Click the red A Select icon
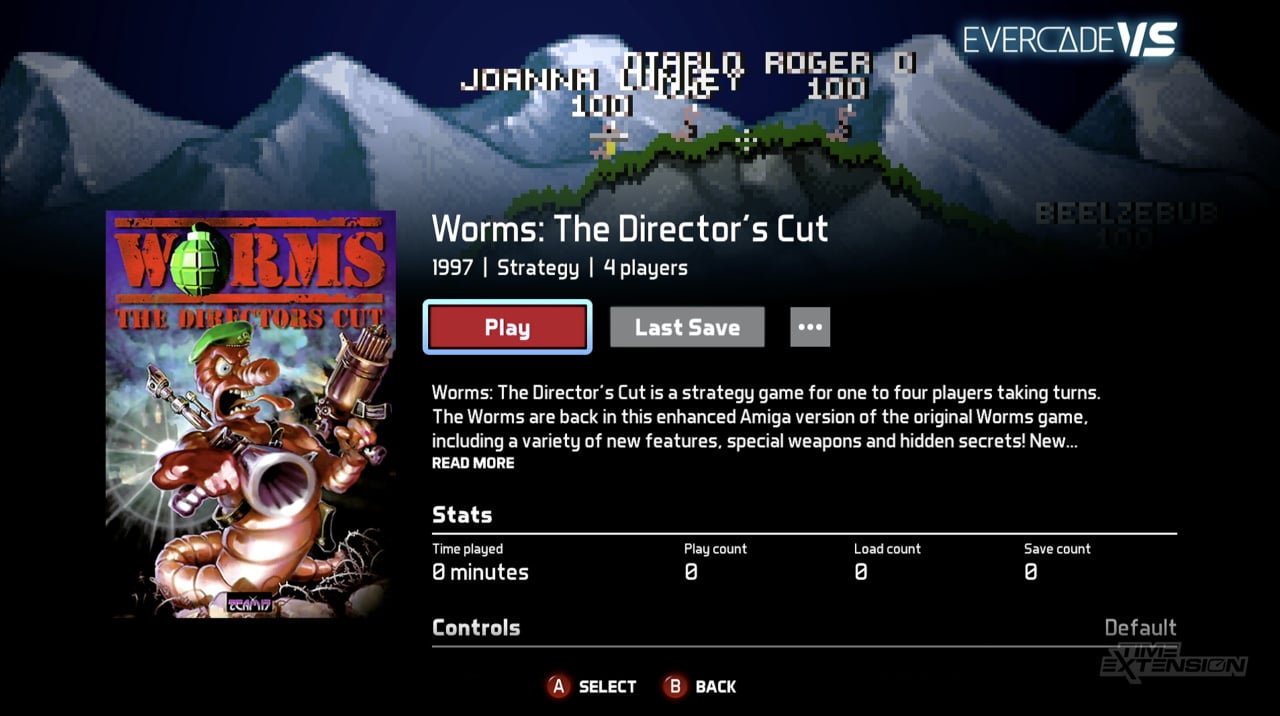Image resolution: width=1280 pixels, height=716 pixels. (558, 686)
